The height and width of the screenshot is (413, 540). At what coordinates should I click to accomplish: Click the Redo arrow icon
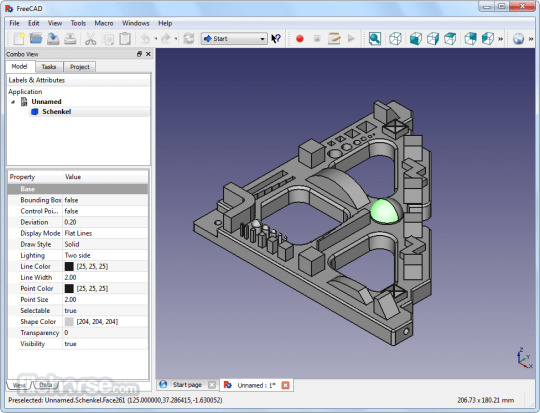166,38
